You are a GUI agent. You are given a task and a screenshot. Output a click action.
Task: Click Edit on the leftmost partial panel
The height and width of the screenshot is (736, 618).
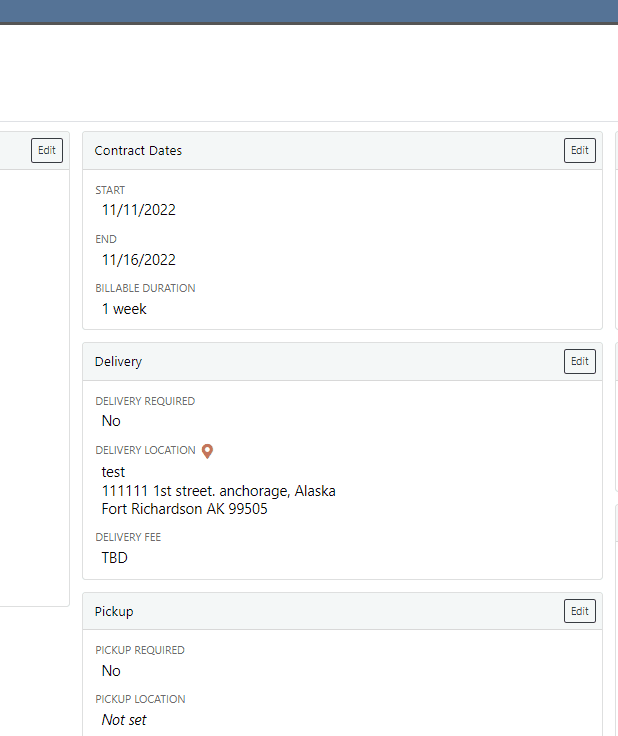[x=47, y=150]
